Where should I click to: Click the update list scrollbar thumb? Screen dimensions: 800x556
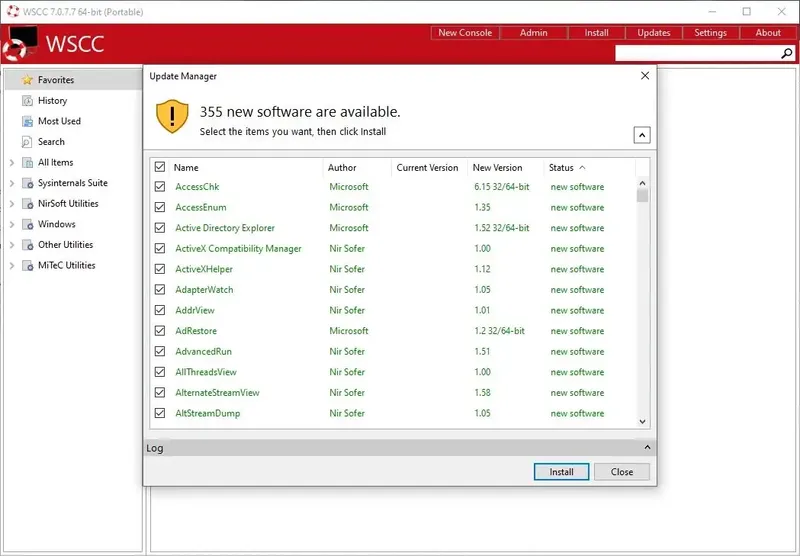(x=642, y=195)
